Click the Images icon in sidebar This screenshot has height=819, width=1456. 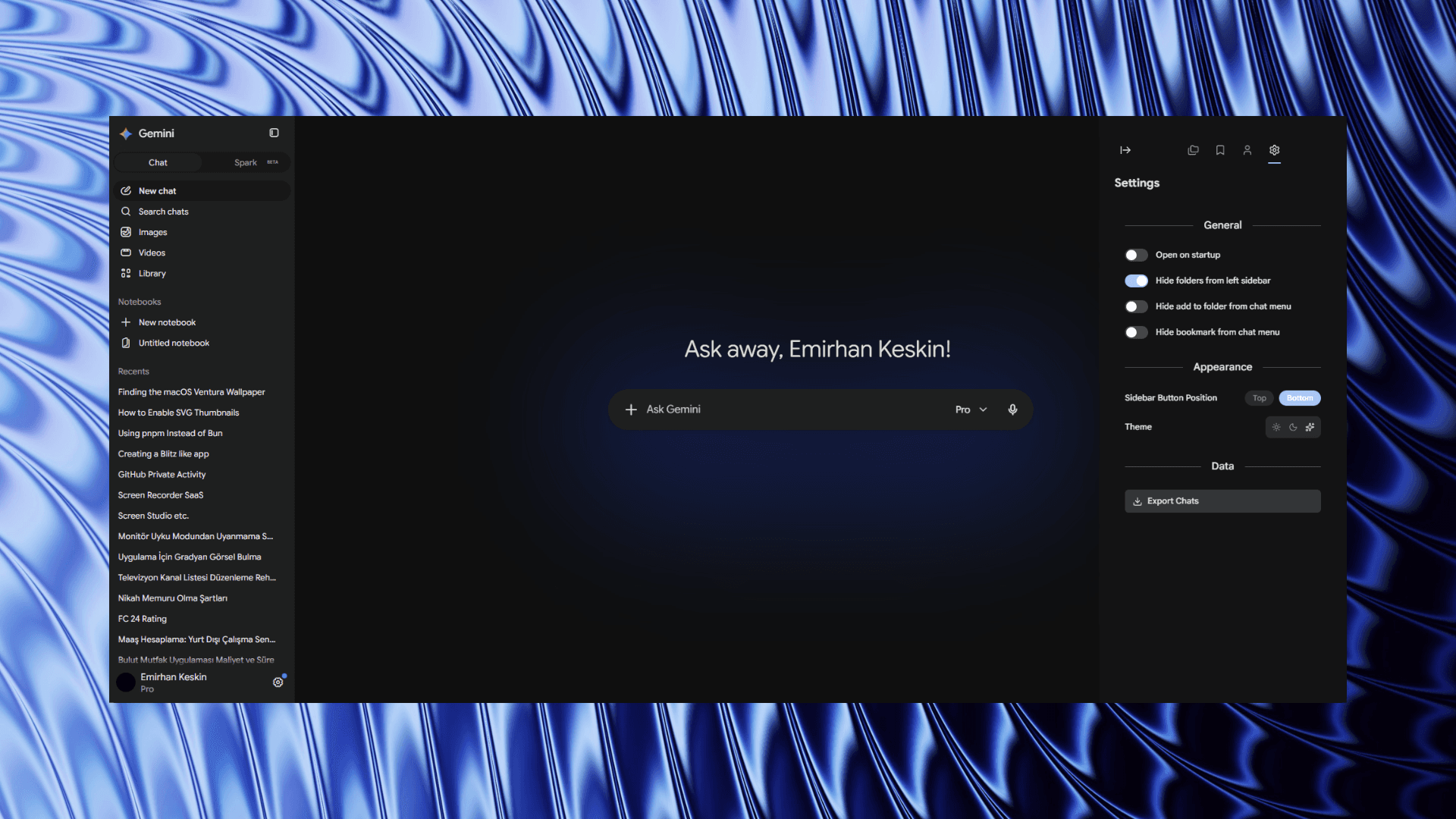126,232
